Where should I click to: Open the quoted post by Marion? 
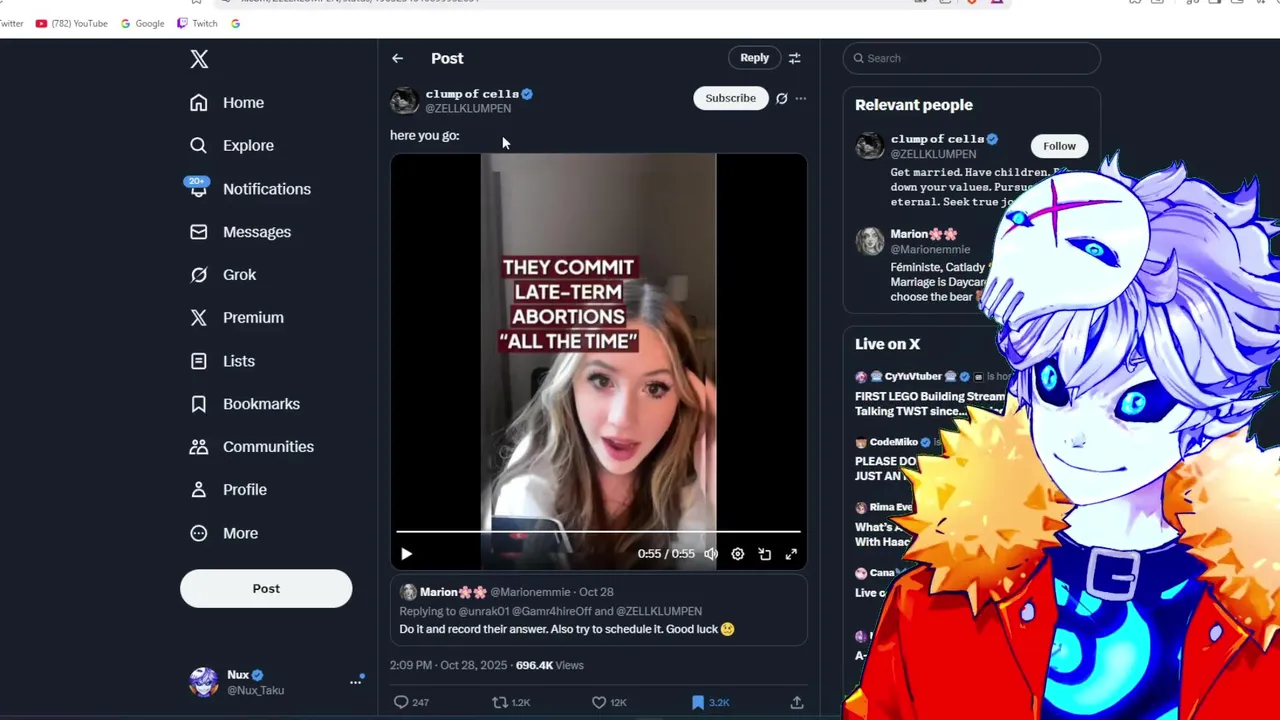(598, 611)
